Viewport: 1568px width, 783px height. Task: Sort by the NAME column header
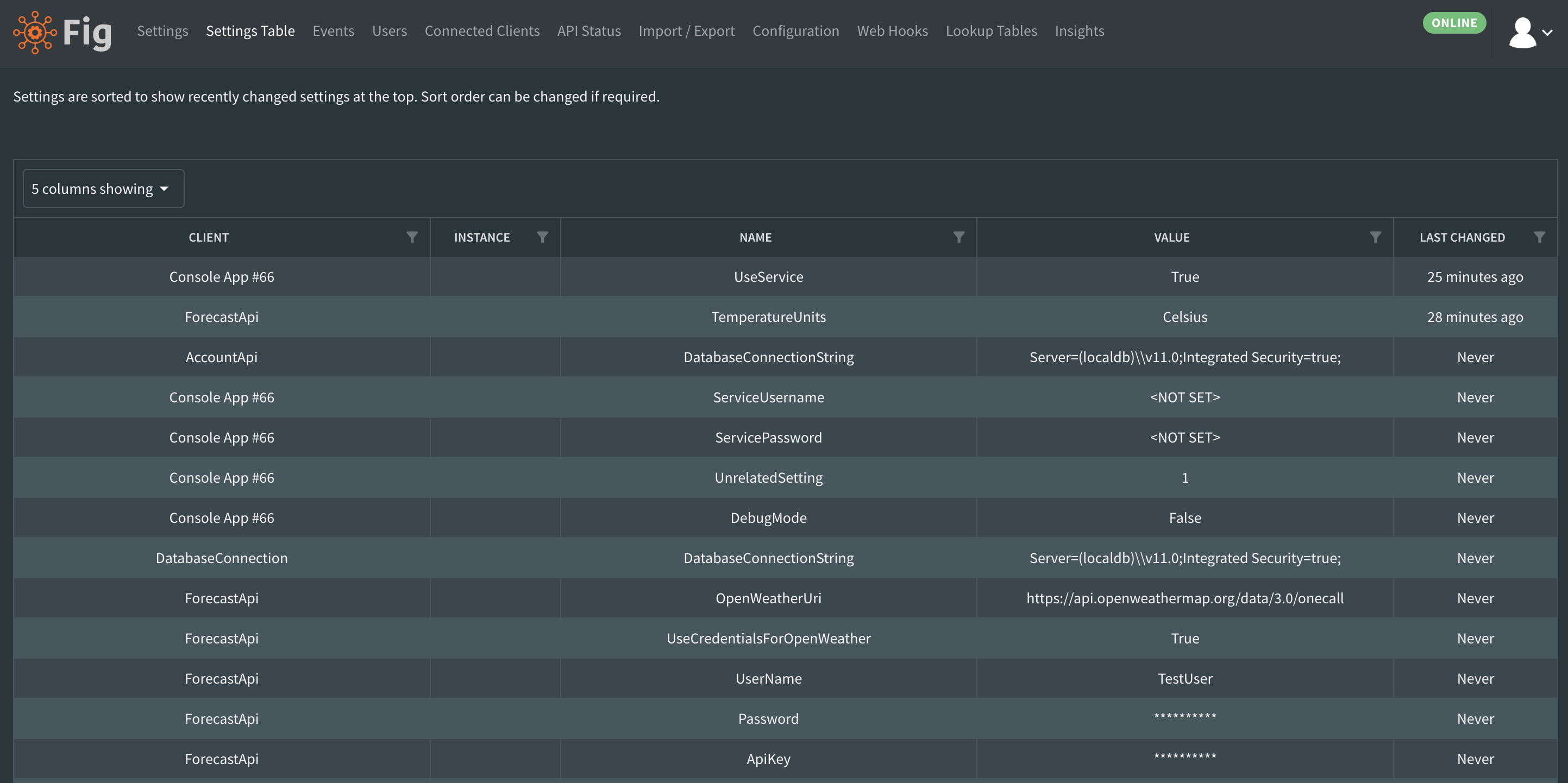[x=755, y=237]
